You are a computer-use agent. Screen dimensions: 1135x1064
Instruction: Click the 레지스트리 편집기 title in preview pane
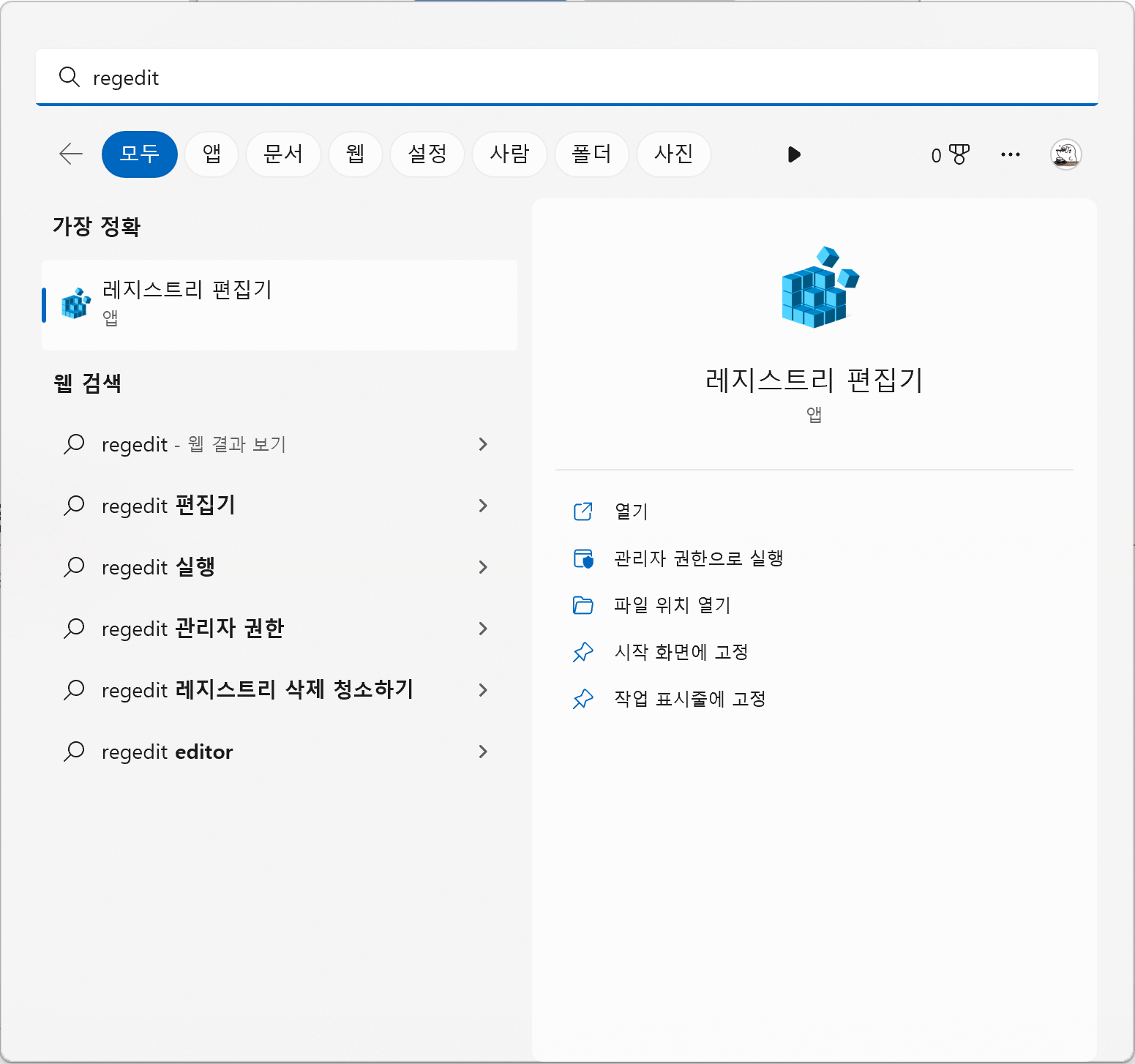(814, 381)
